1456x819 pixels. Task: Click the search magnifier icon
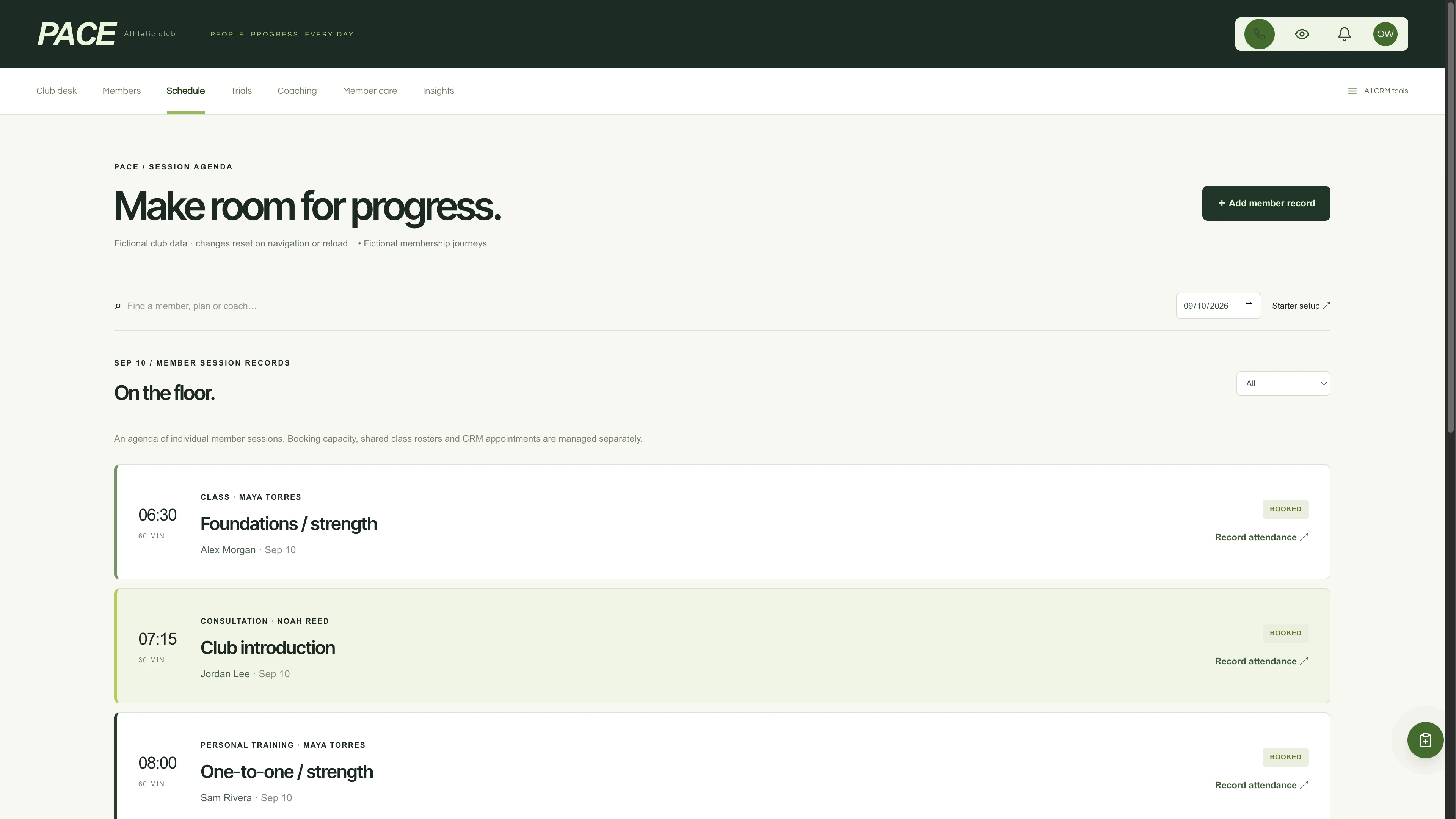tap(118, 306)
